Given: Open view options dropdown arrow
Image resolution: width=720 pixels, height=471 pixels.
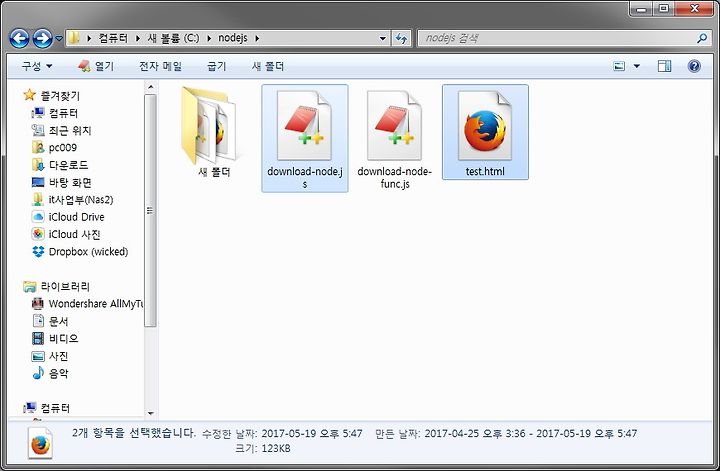Looking at the screenshot, I should [636, 66].
